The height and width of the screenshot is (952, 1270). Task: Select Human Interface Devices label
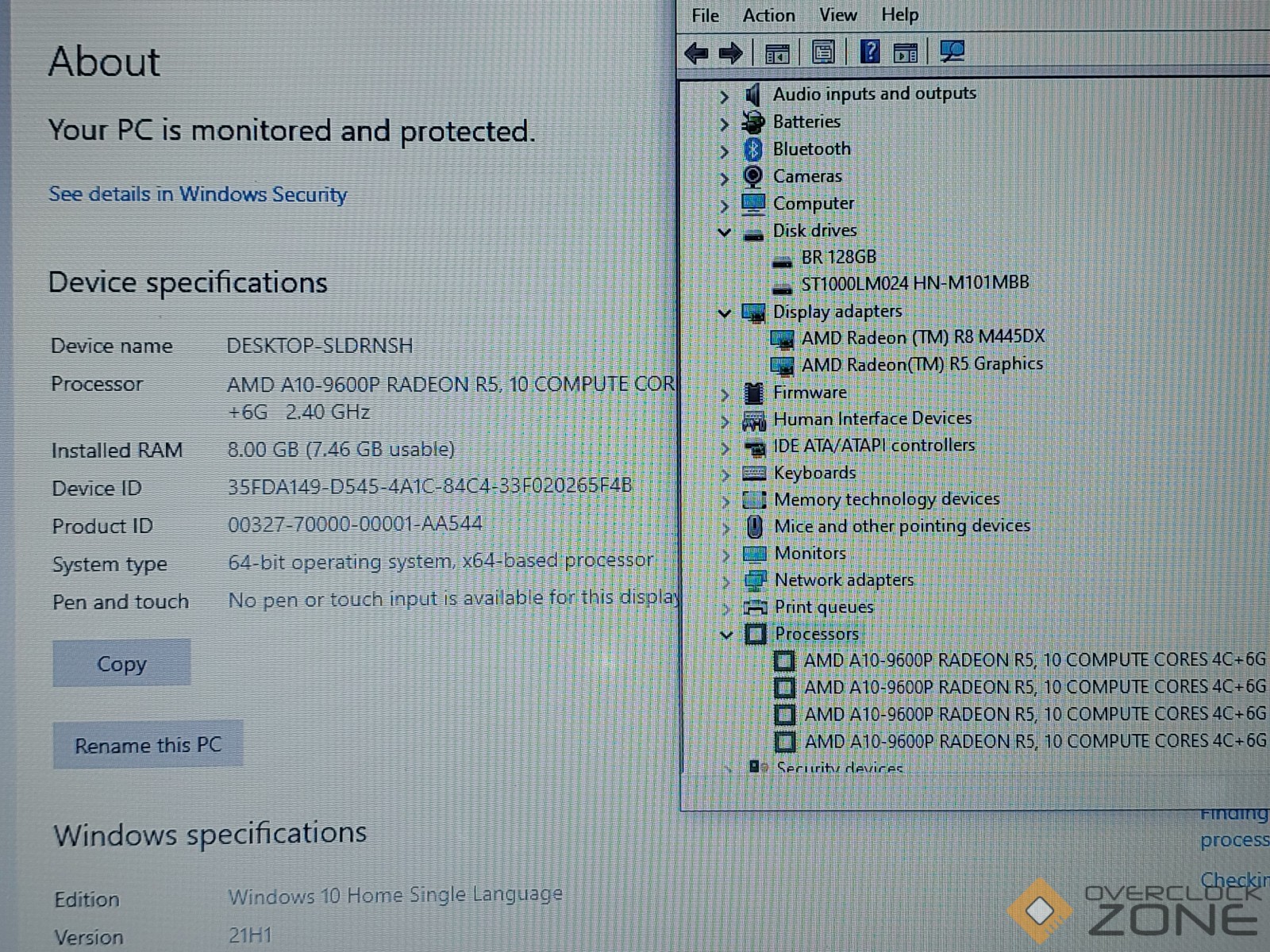(872, 419)
